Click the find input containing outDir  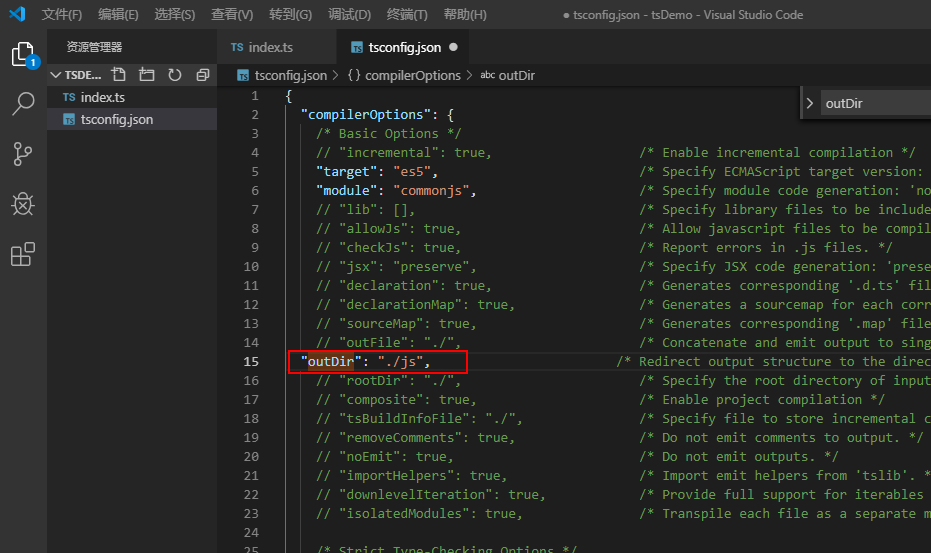[876, 103]
